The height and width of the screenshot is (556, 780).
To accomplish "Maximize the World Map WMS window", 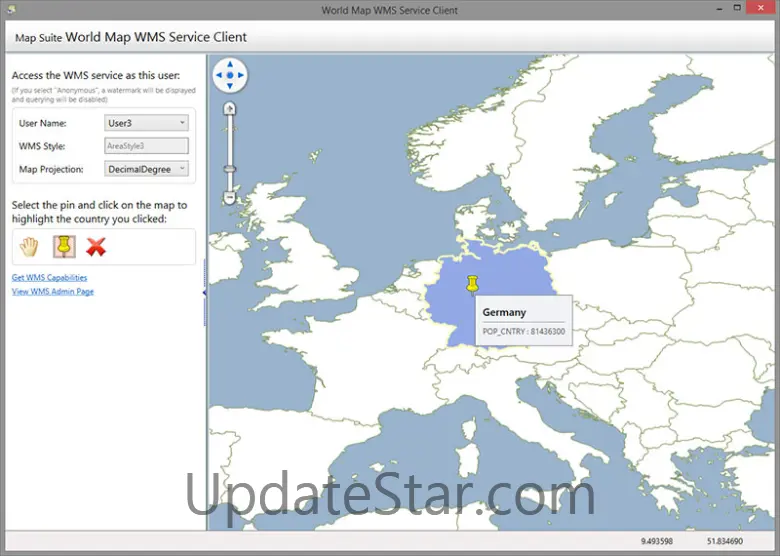I will pyautogui.click(x=737, y=8).
